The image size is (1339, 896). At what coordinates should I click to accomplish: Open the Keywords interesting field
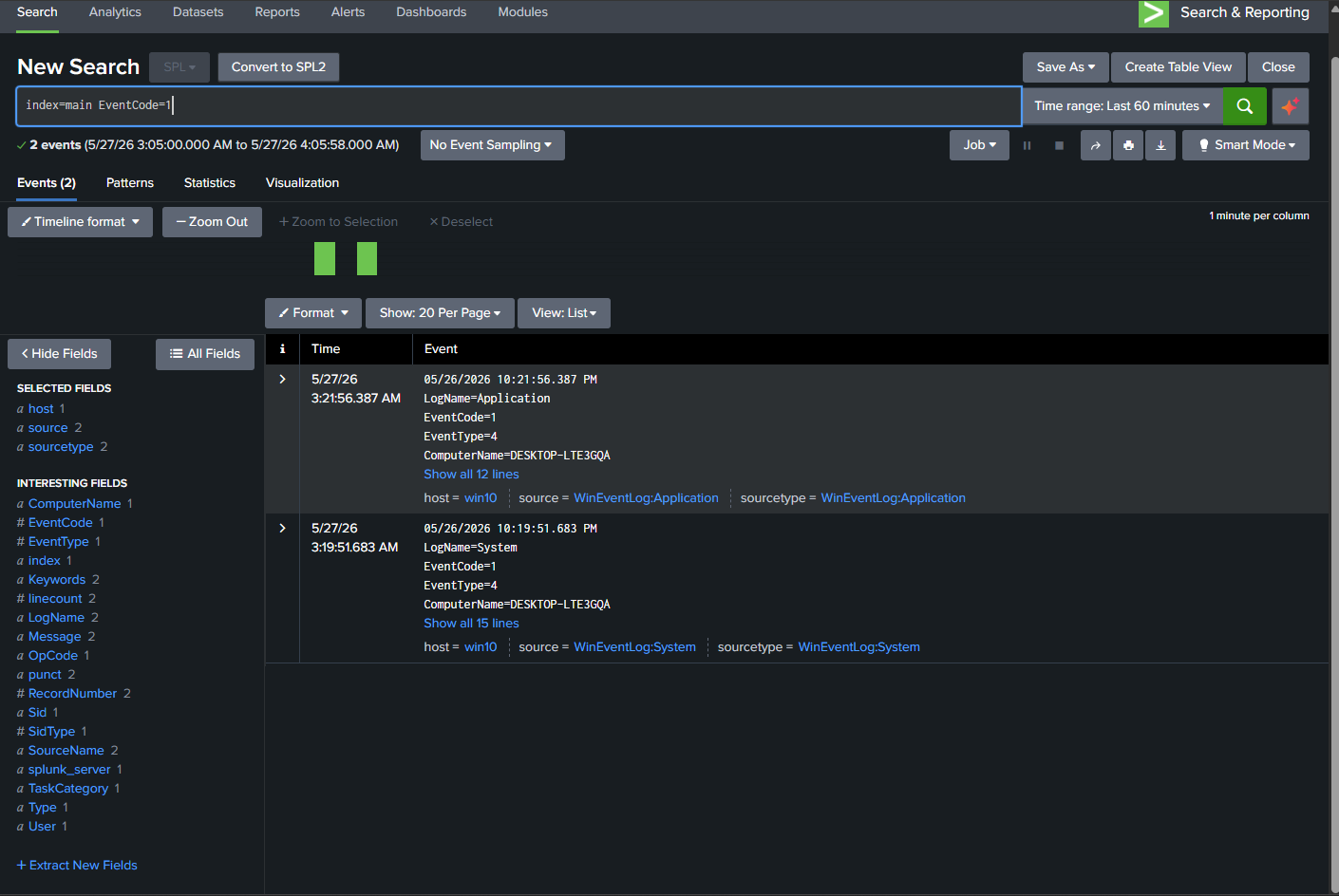pos(57,580)
